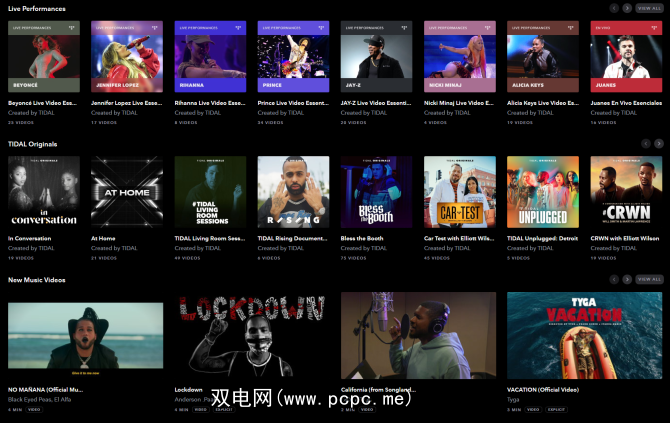
Task: Open the Nicki Minaj playlist cover
Action: click(x=460, y=56)
